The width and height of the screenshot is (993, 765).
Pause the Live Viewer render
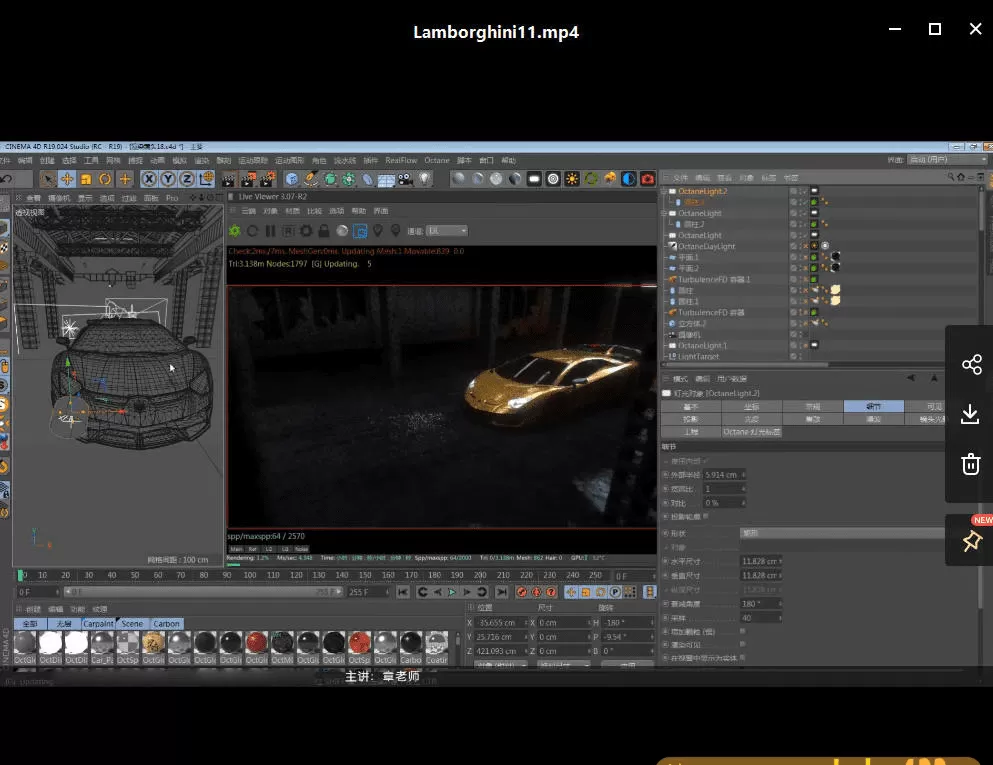click(x=268, y=230)
